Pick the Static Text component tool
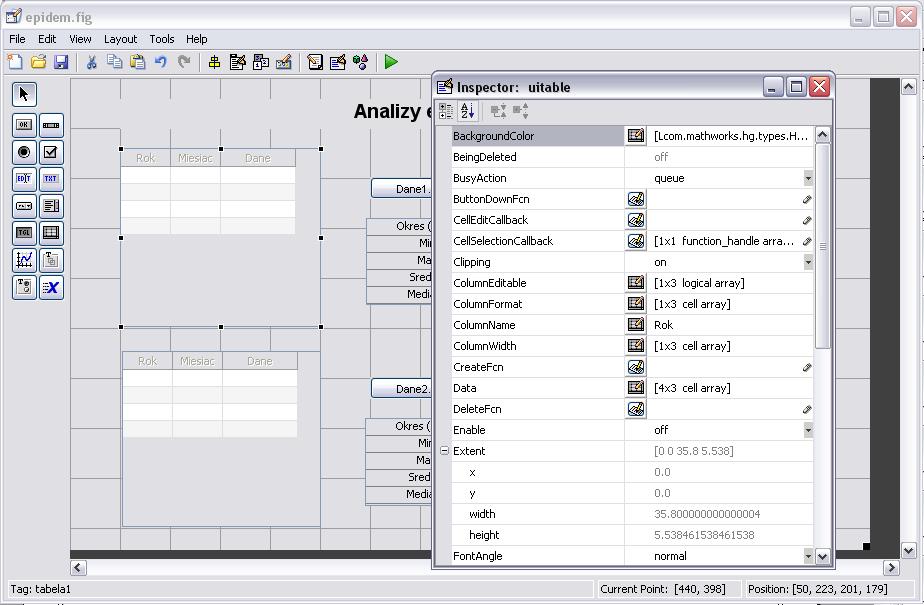Screen dimensions: 924x605 click(51, 179)
